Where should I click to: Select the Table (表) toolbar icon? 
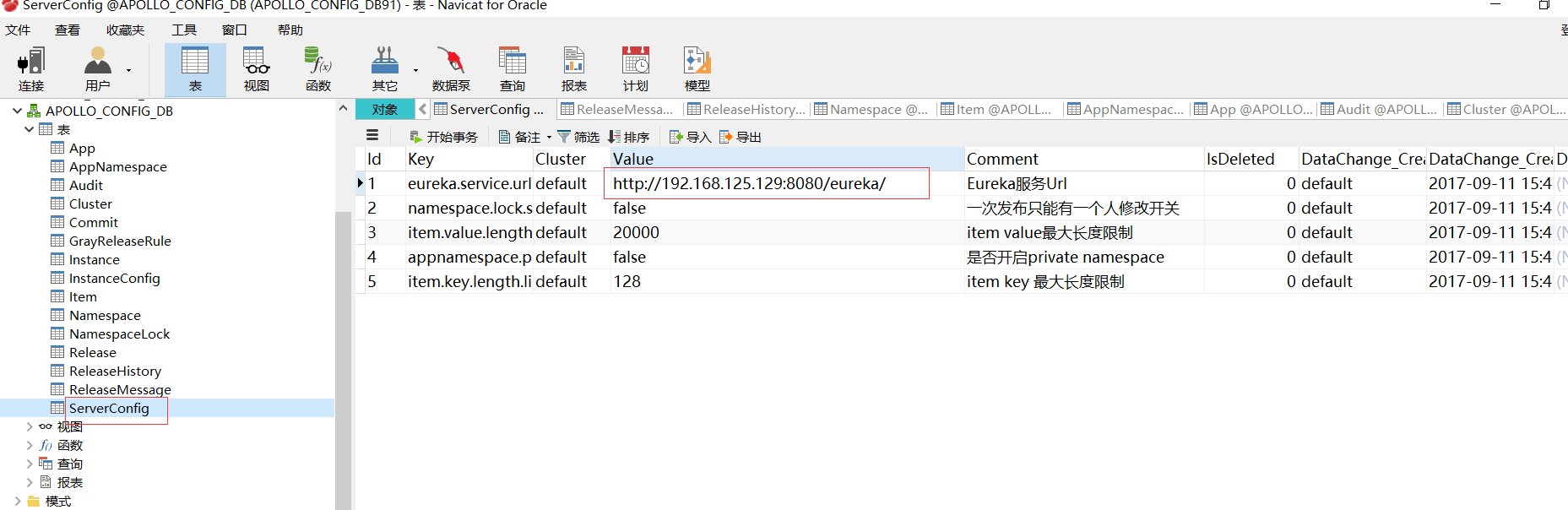pos(195,70)
